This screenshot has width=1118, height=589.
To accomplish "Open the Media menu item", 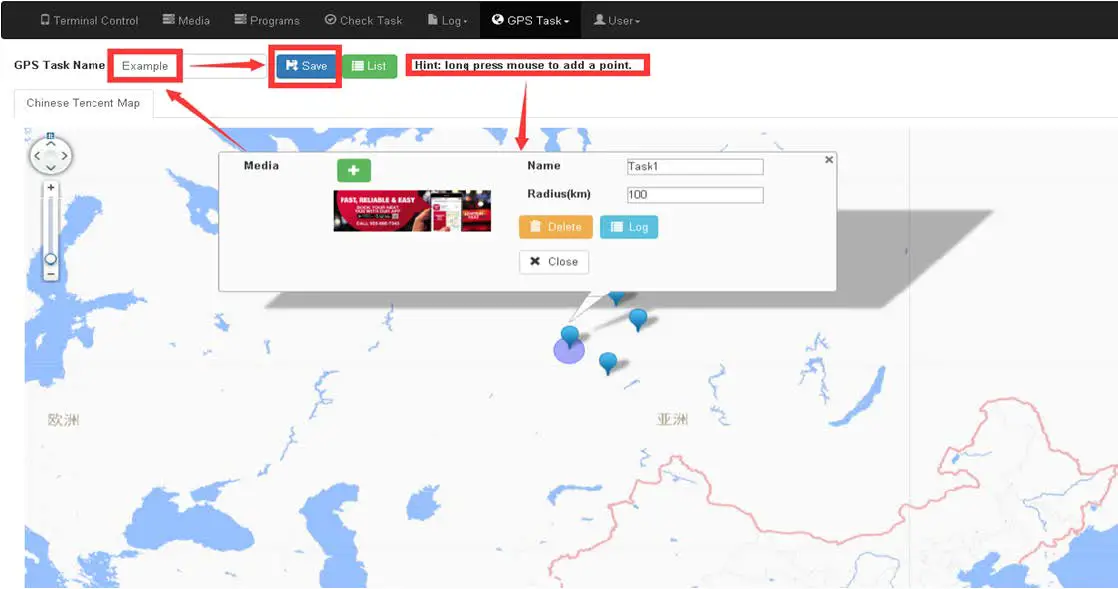I will coord(186,20).
